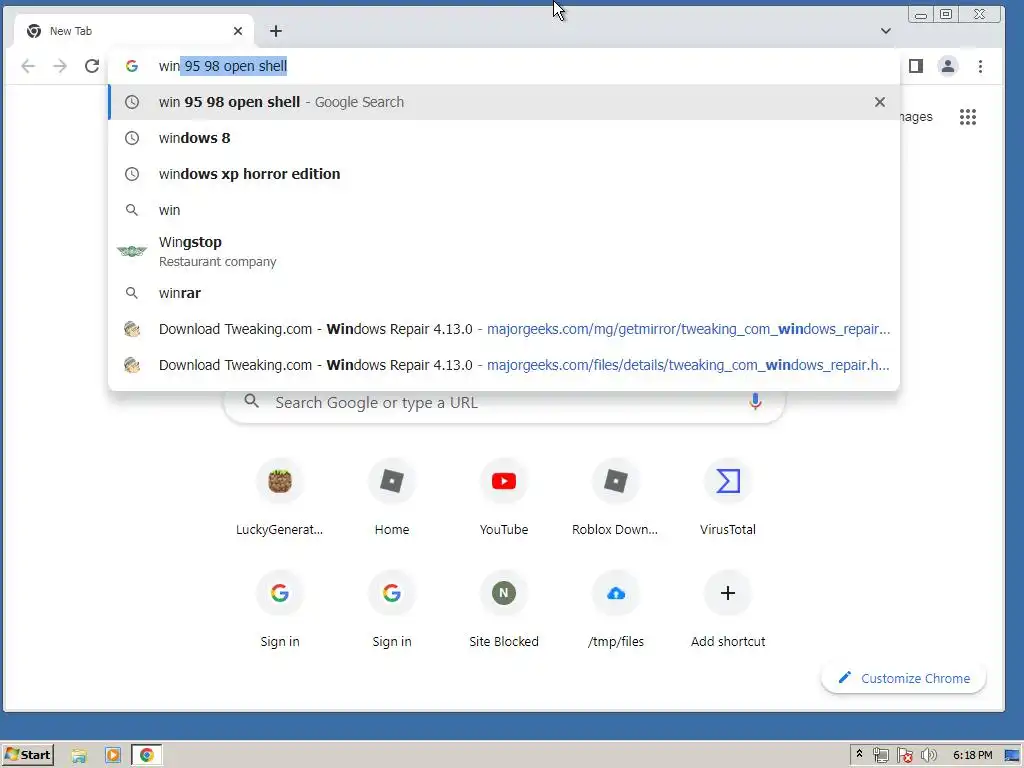The height and width of the screenshot is (768, 1024).
Task: Select 'windows xp horror edition' suggestion
Action: tap(504, 174)
